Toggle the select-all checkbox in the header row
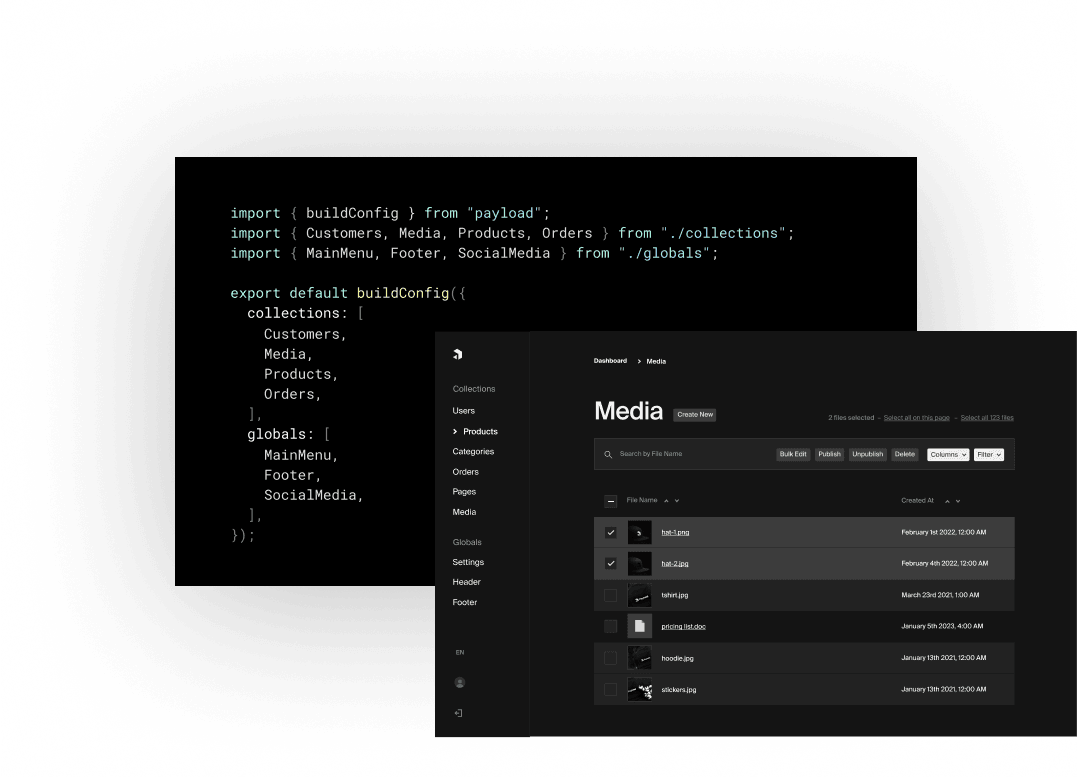 click(x=611, y=500)
